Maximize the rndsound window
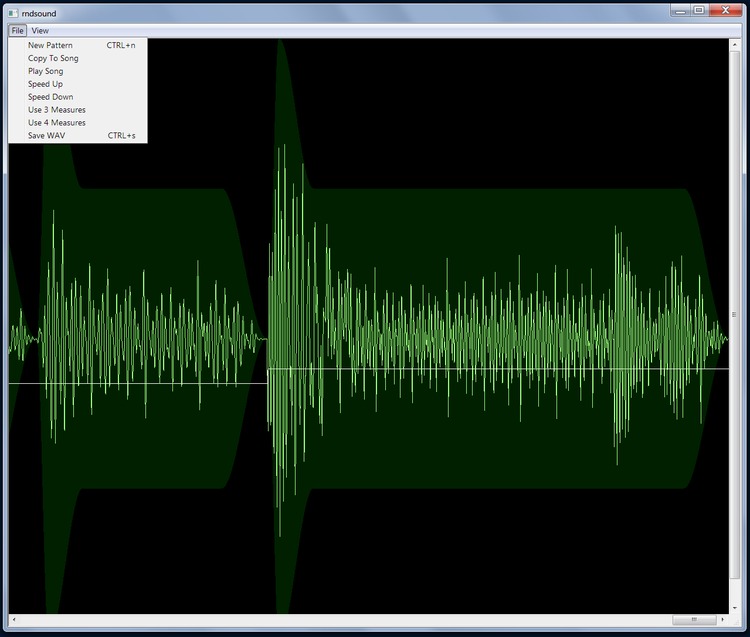750x637 pixels. (699, 10)
